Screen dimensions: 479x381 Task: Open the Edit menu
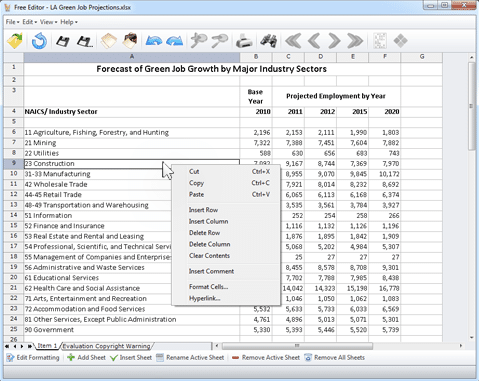(29, 22)
